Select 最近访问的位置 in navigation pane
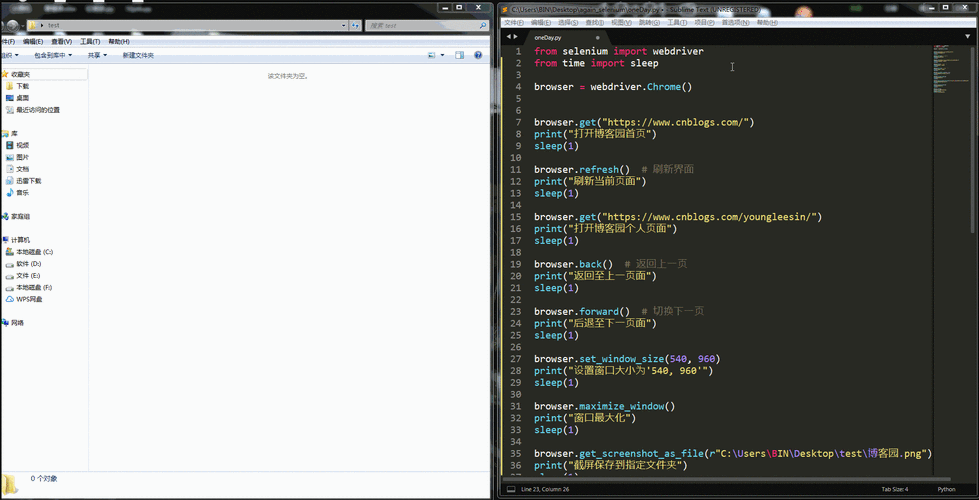The height and width of the screenshot is (500, 979). point(37,110)
